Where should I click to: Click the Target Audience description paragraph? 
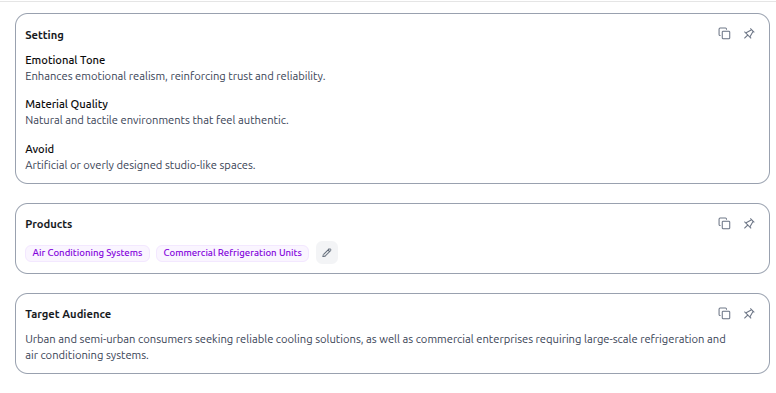[x=375, y=347]
